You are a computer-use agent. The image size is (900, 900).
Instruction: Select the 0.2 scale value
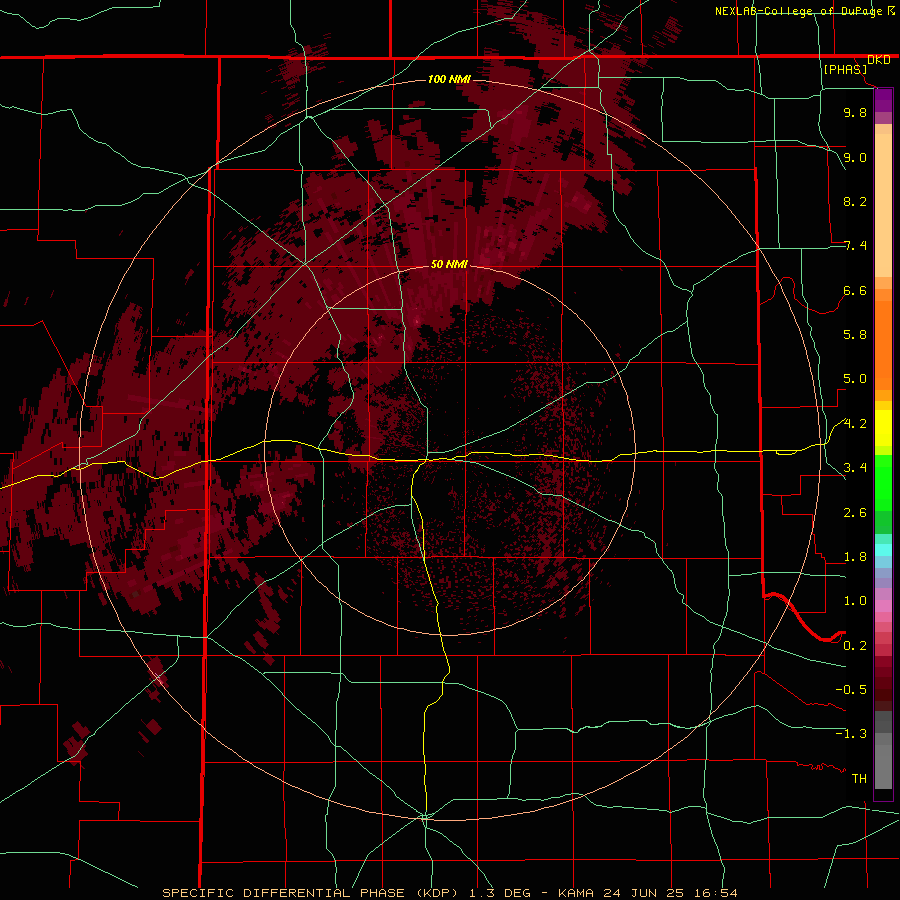855,646
